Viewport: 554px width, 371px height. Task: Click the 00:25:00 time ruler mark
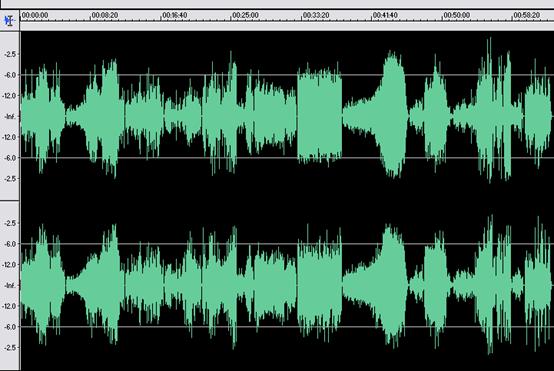tap(245, 15)
